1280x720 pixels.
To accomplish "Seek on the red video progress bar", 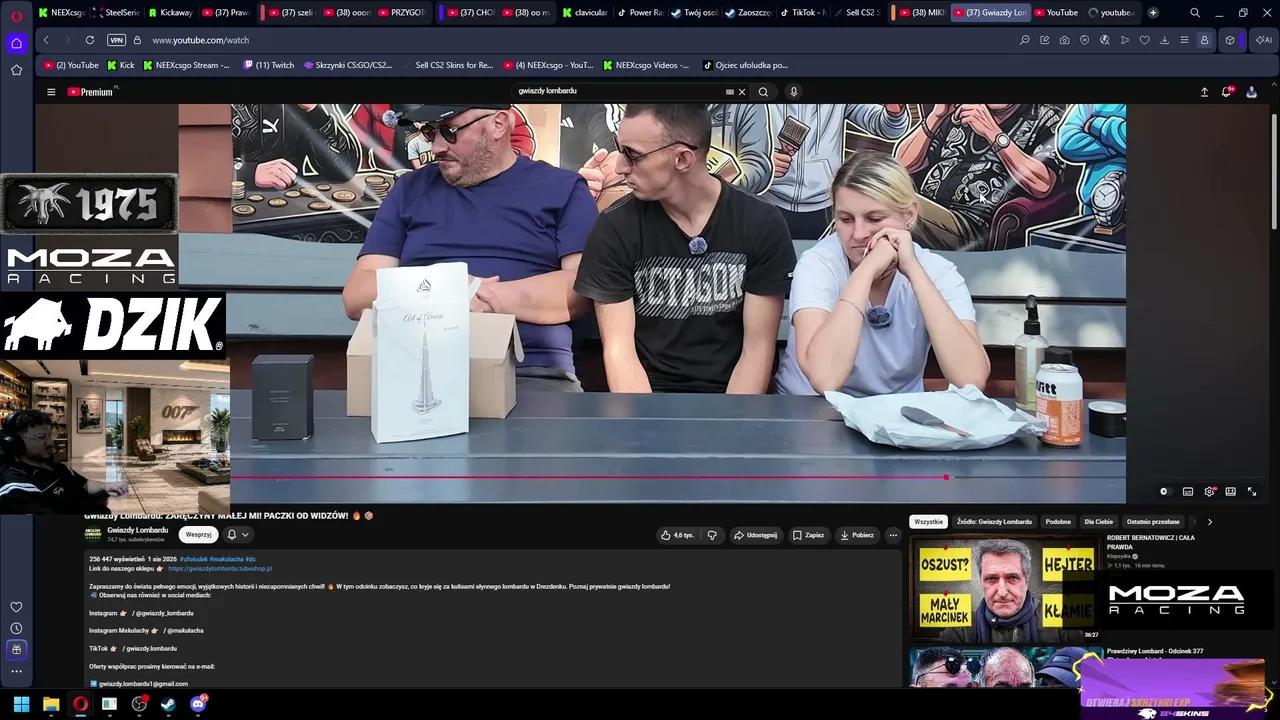I will click(678, 477).
